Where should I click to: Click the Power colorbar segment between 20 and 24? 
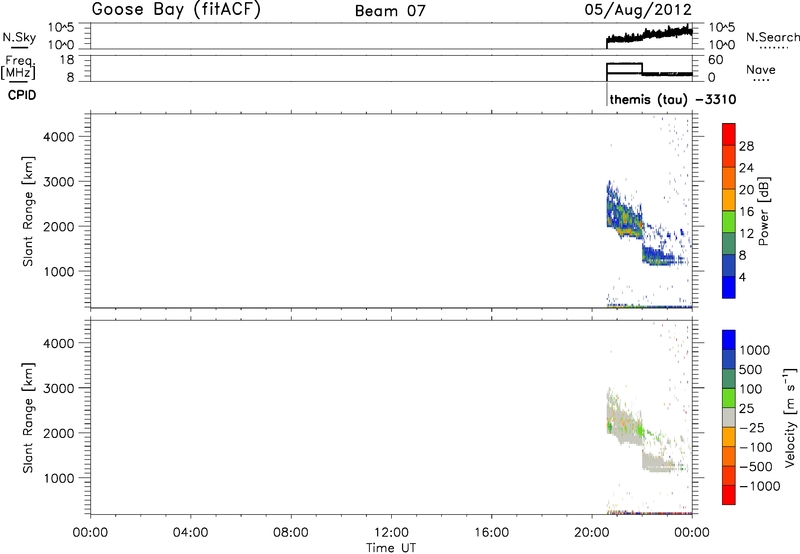729,178
